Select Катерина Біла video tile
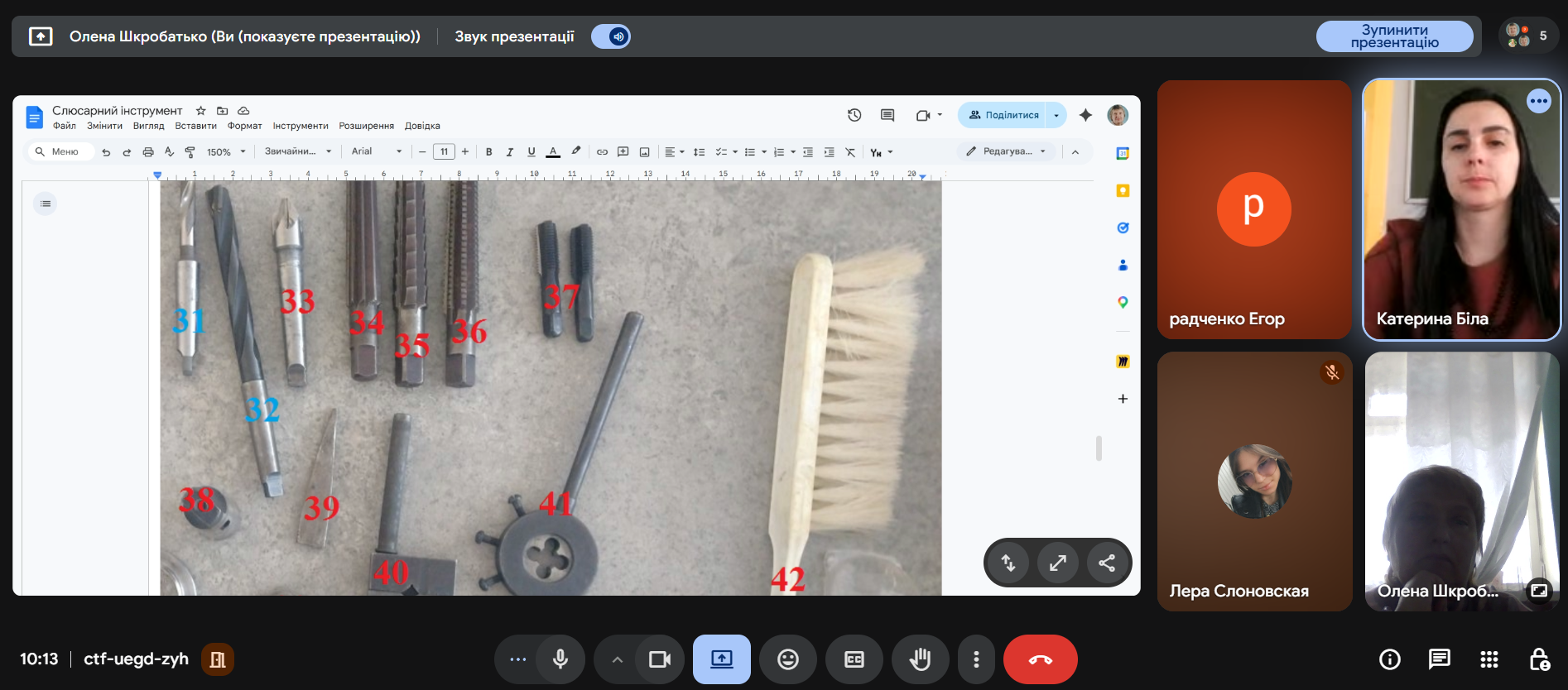The width and height of the screenshot is (1568, 690). point(1460,209)
